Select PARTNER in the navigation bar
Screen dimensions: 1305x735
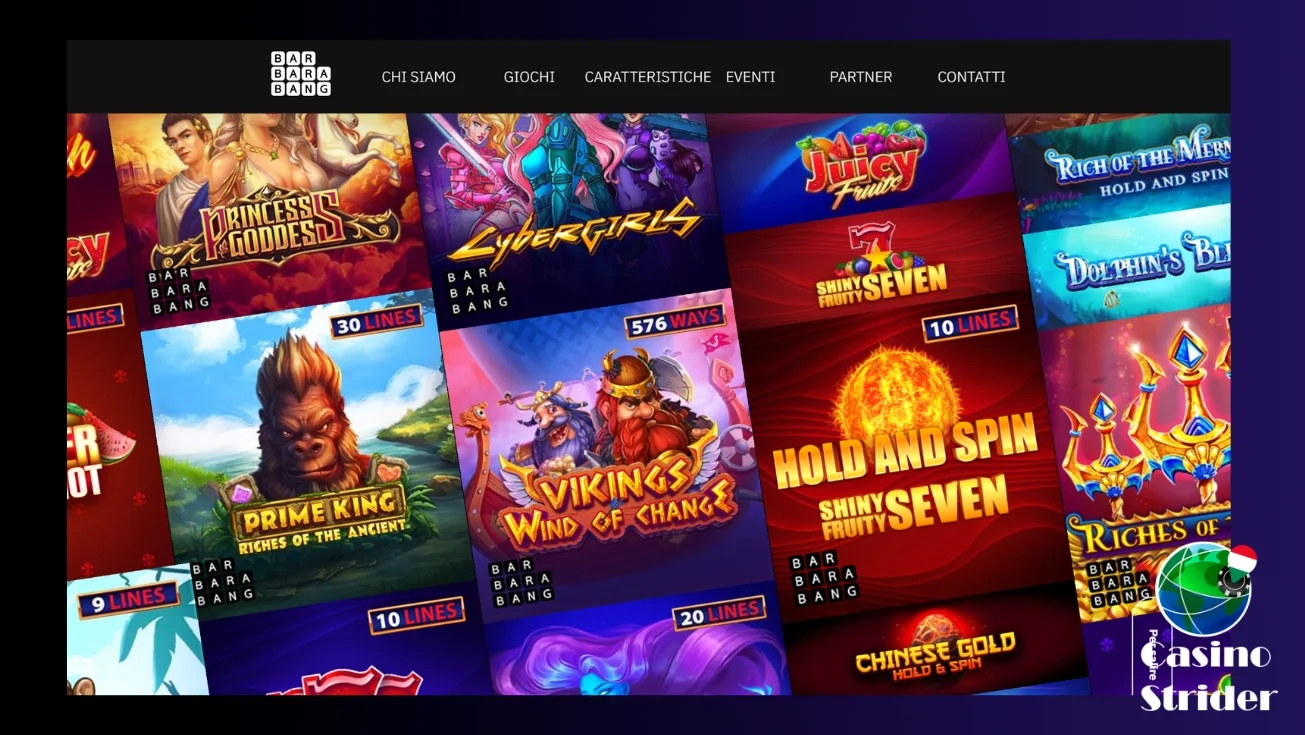[x=861, y=77]
